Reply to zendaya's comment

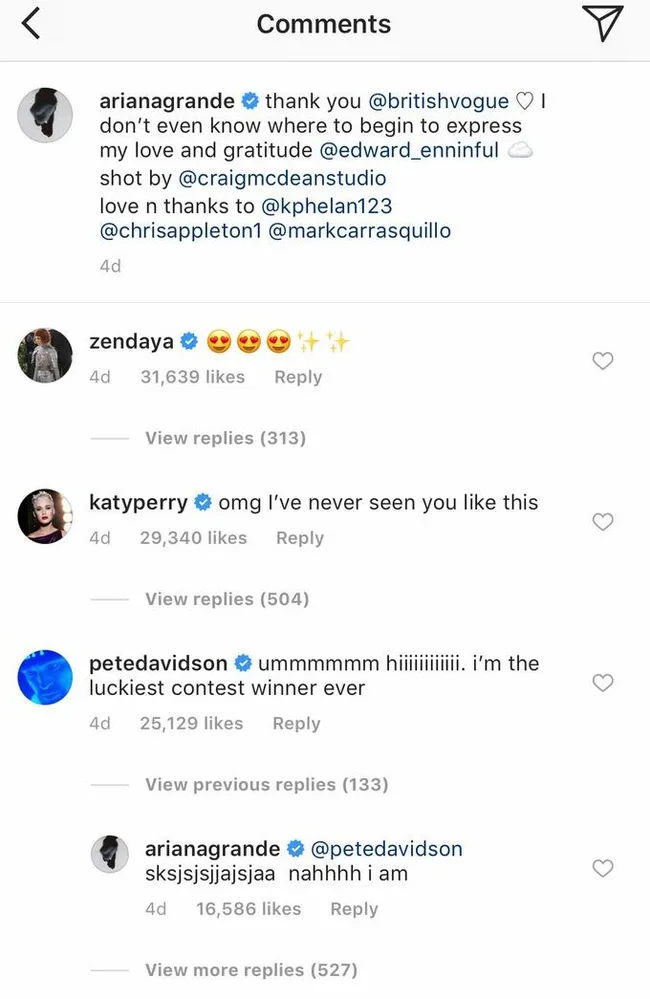pyautogui.click(x=298, y=377)
